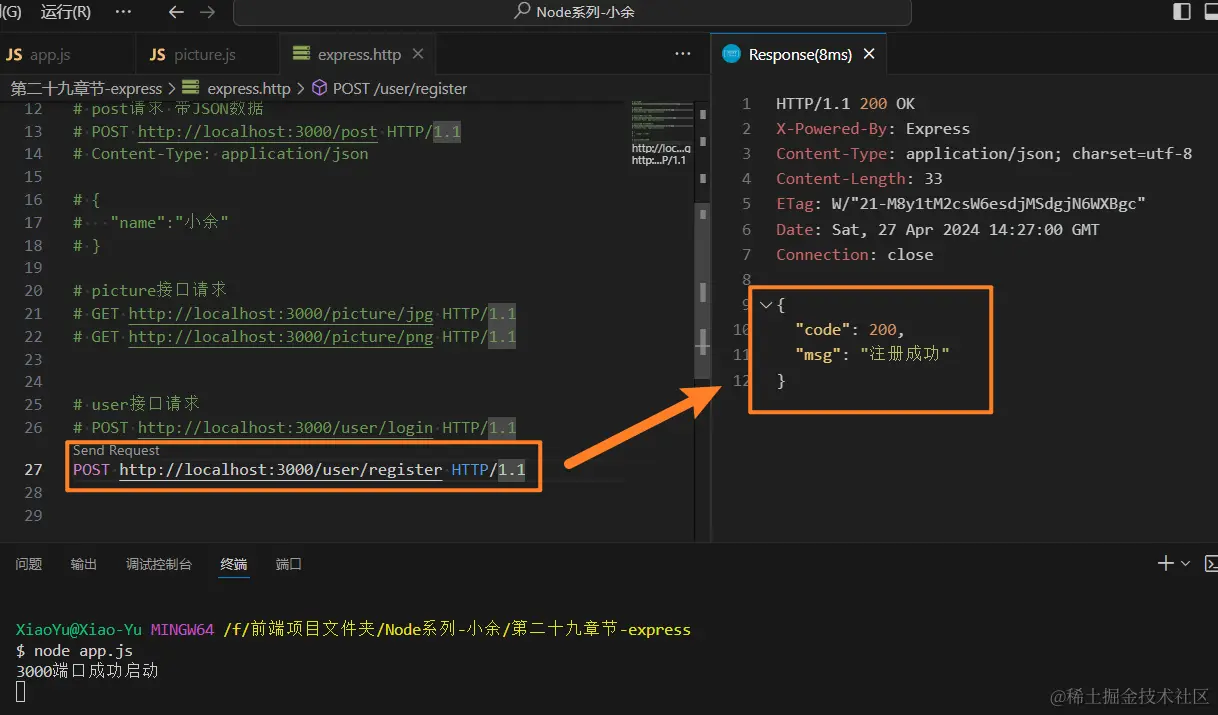Click the 3000端口成功启动 terminal output
The image size is (1218, 715).
[87, 671]
